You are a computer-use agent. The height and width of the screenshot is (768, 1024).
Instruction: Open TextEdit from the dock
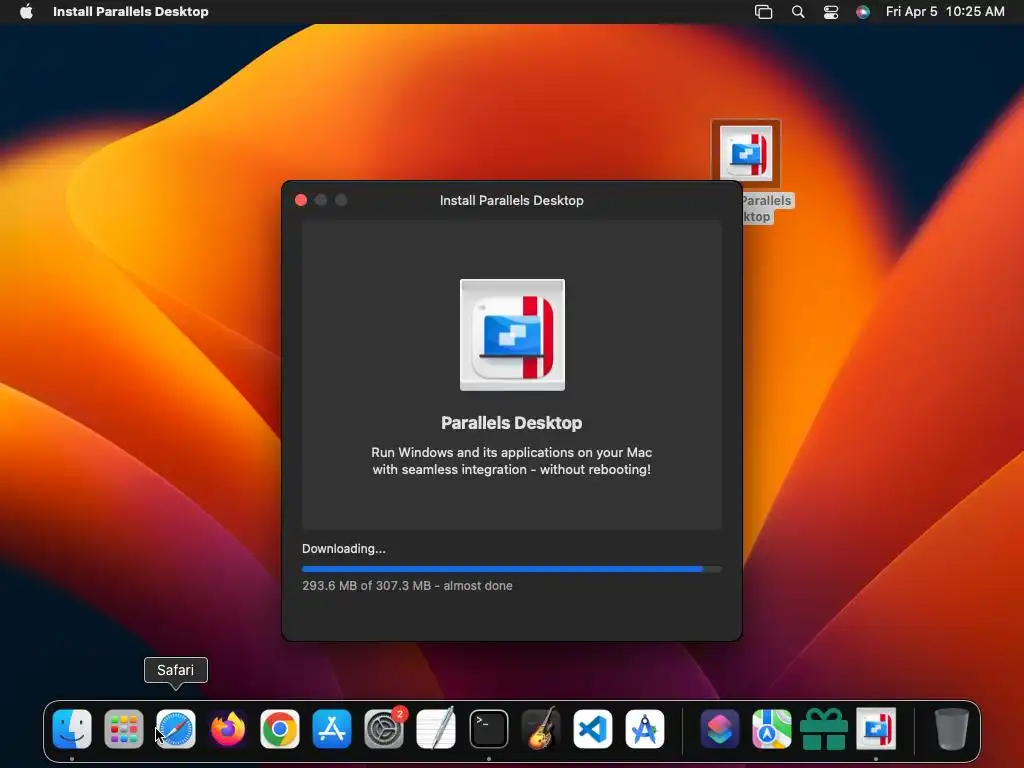[x=436, y=728]
